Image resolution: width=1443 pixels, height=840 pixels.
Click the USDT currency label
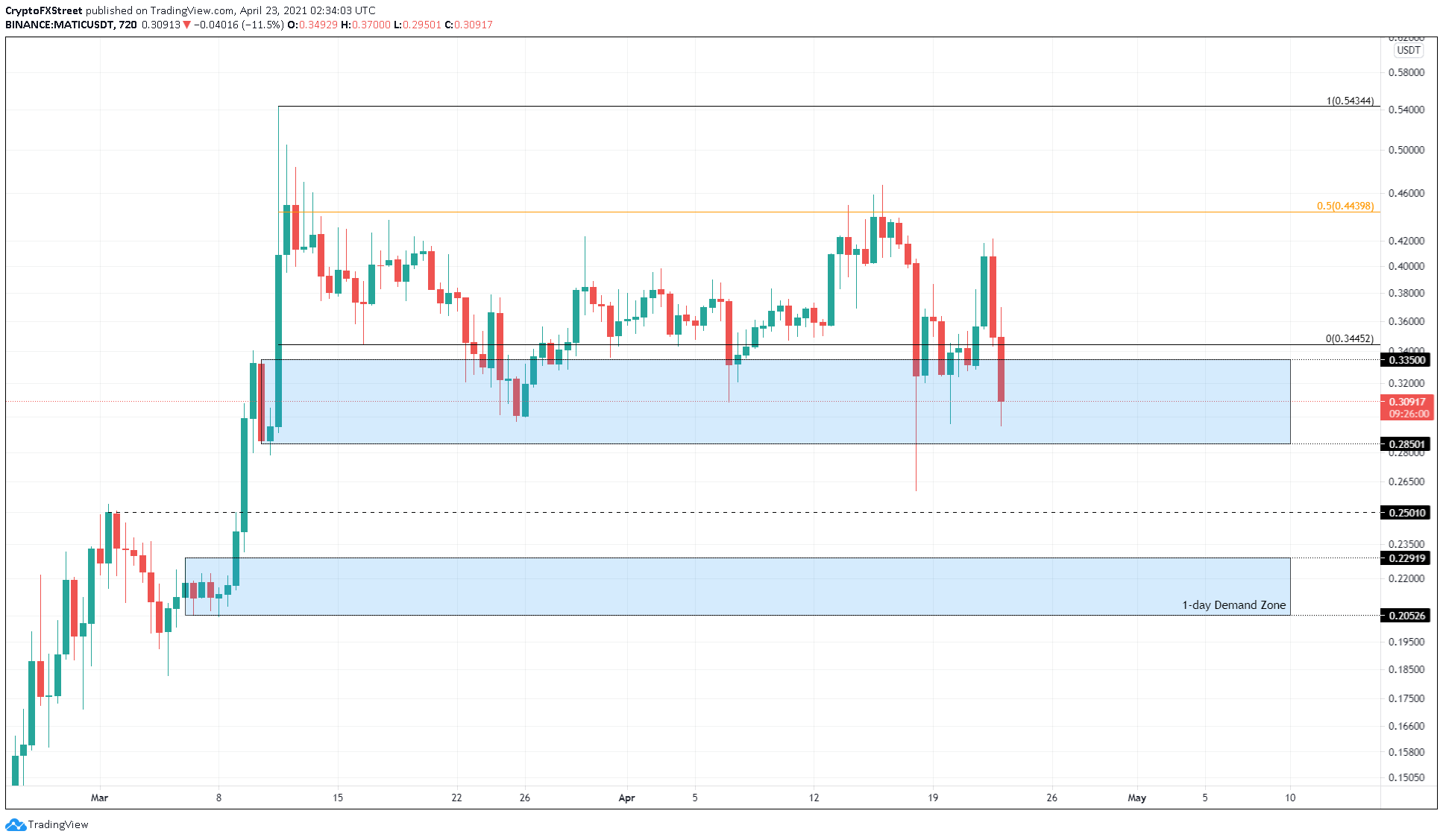1408,51
